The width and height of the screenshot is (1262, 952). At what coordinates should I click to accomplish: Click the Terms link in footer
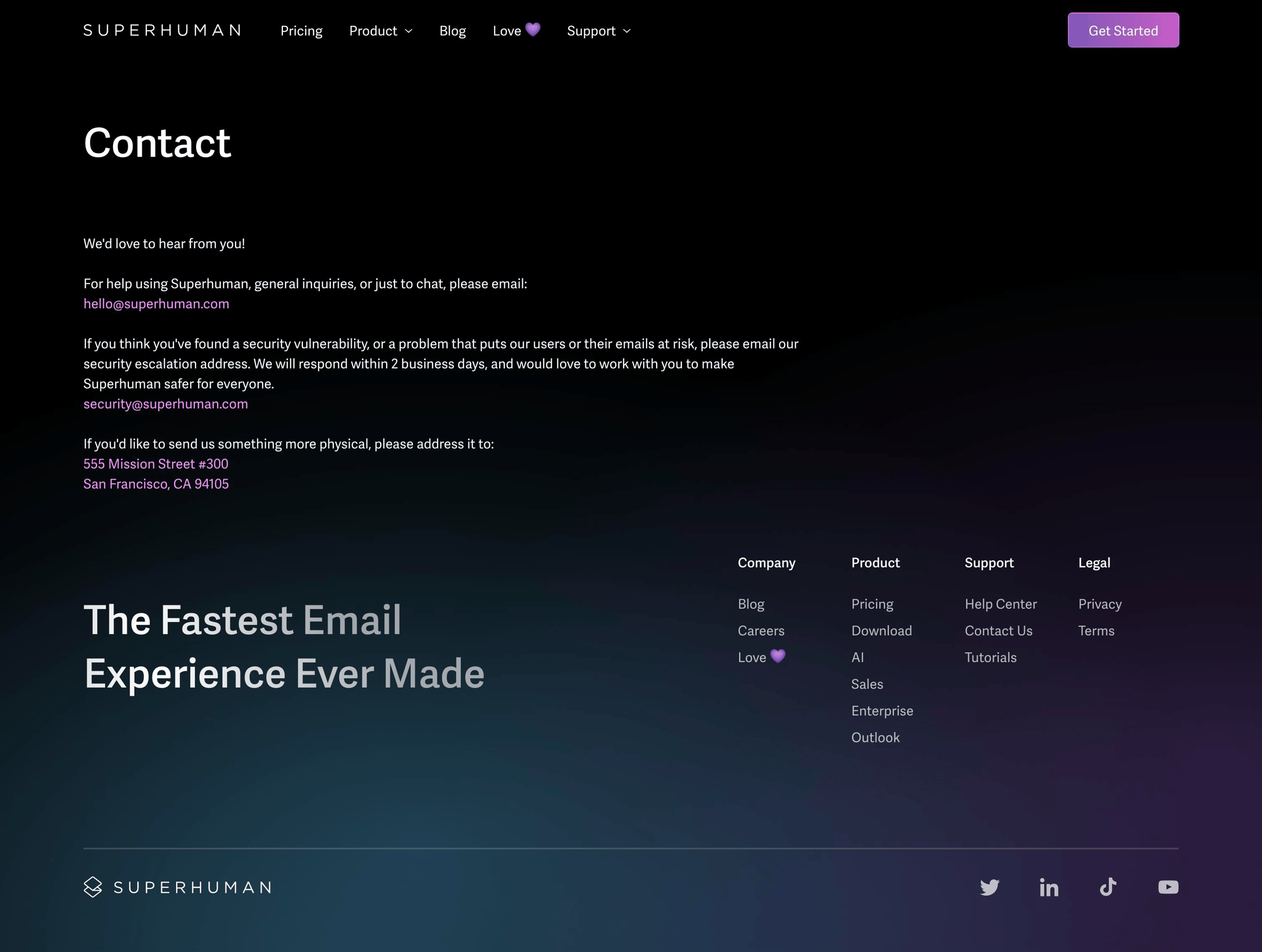coord(1095,631)
